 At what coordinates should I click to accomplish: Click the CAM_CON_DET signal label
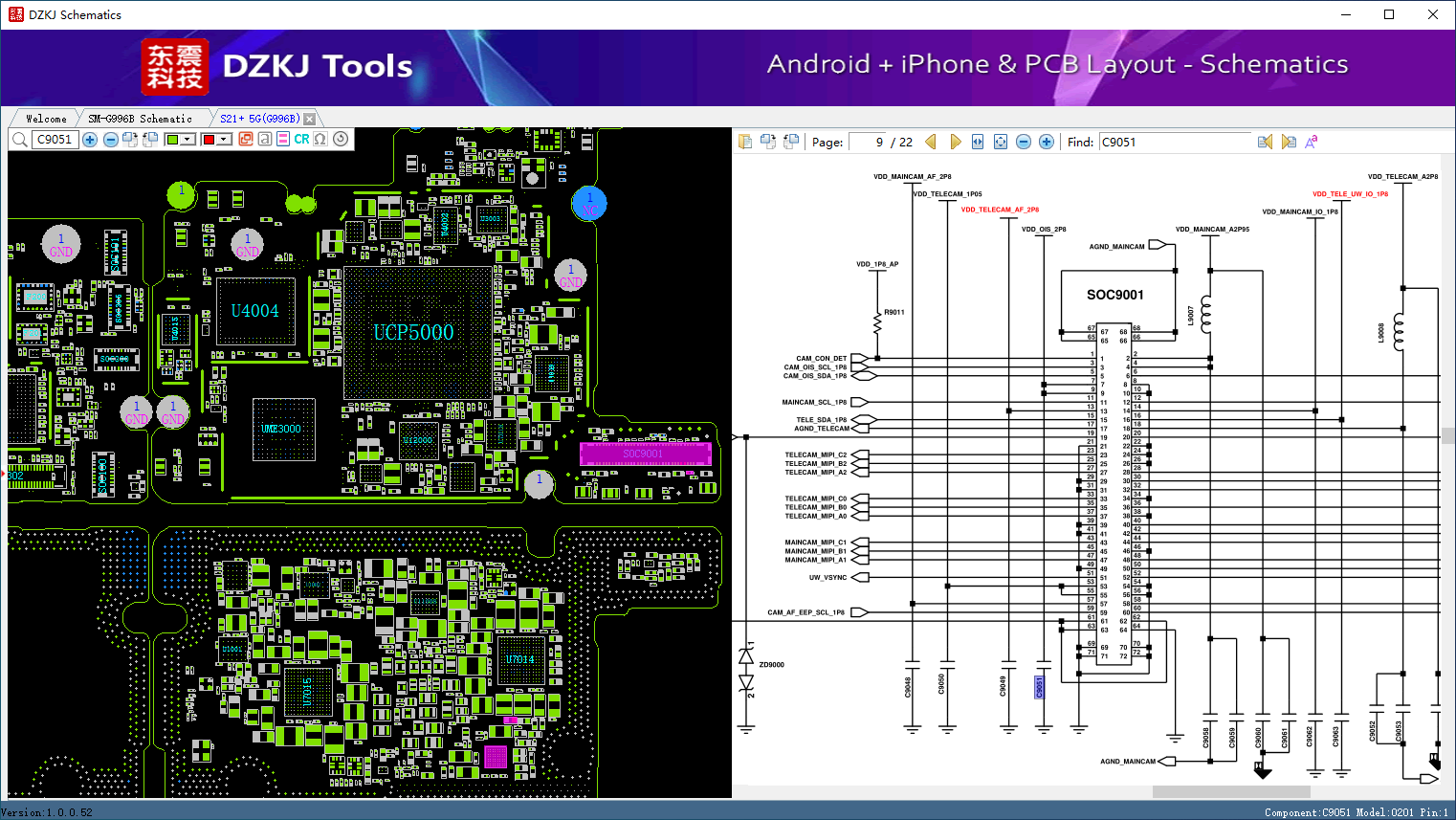(822, 359)
